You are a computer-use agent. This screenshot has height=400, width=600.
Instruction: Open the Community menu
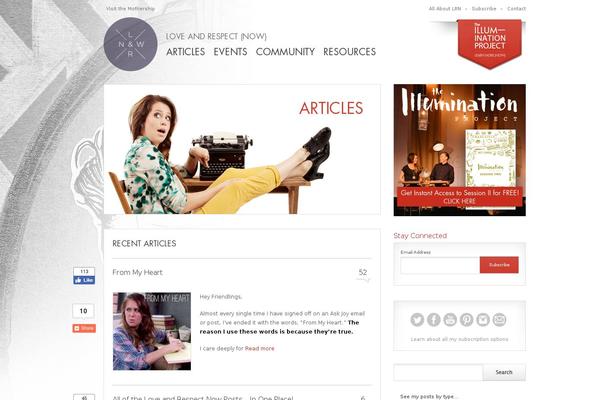click(285, 52)
